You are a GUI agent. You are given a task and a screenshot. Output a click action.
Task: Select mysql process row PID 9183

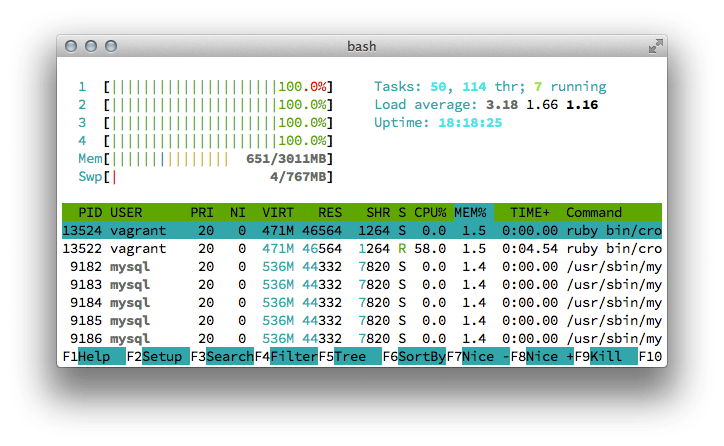pyautogui.click(x=362, y=284)
